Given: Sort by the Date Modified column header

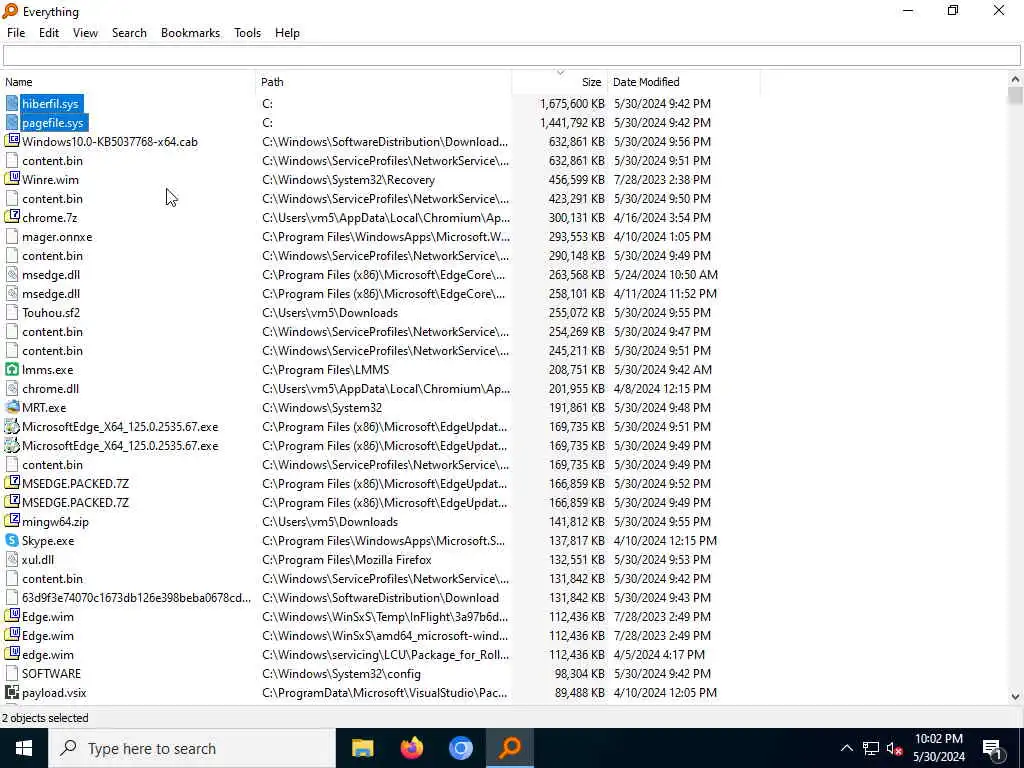Looking at the screenshot, I should click(x=684, y=82).
